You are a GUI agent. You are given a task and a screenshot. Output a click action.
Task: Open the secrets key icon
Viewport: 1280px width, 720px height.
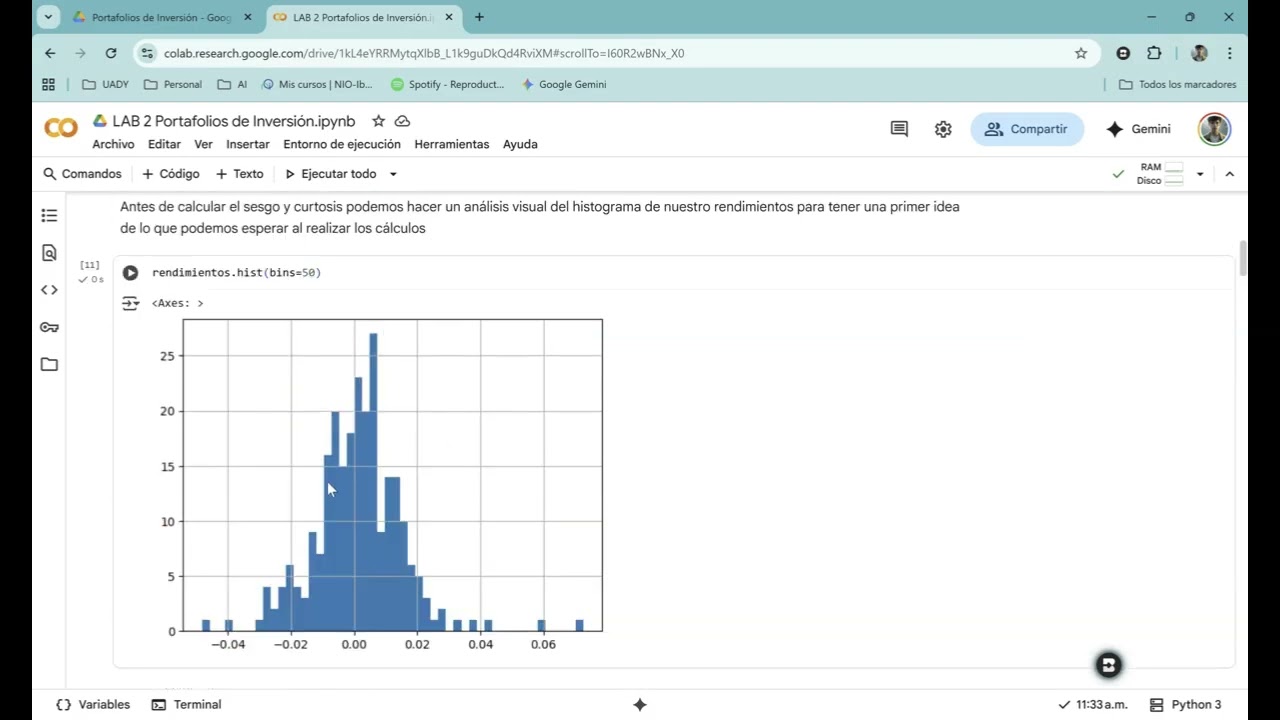point(49,327)
